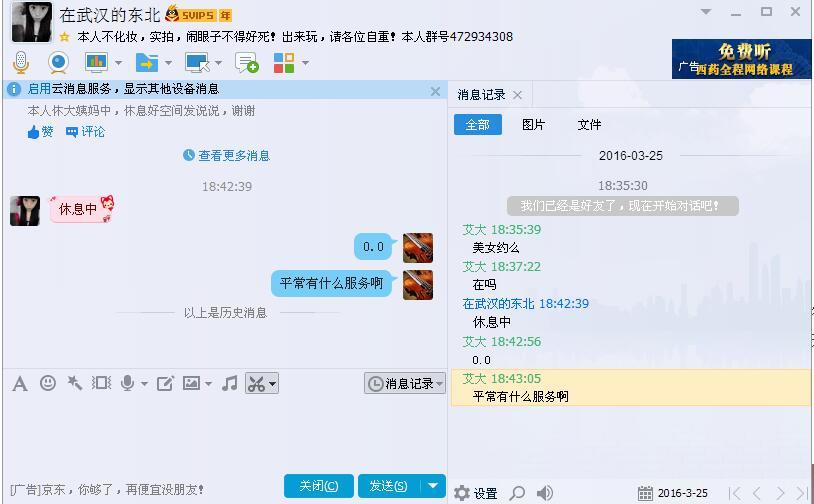This screenshot has height=504, width=814.
Task: Select the 全部 filter tab
Action: pyautogui.click(x=478, y=125)
